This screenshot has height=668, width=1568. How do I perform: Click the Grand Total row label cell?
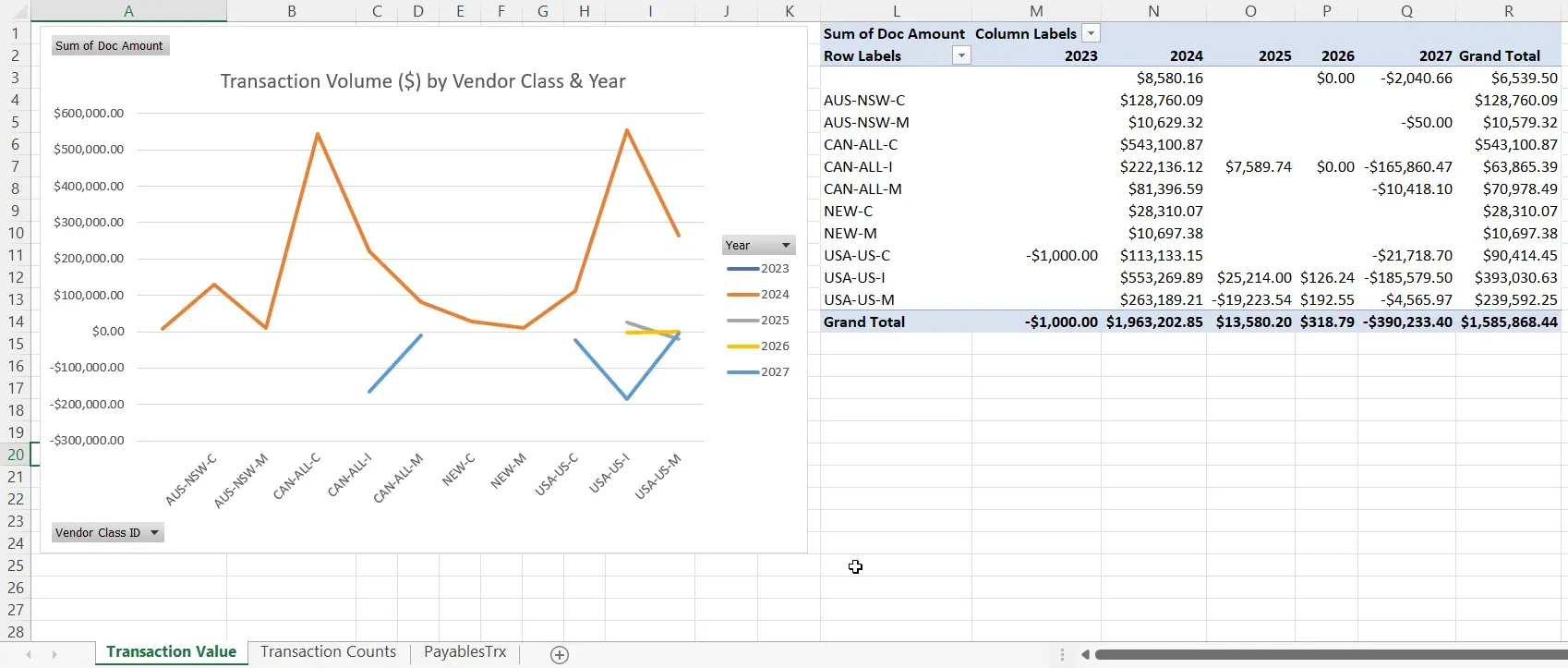[864, 322]
